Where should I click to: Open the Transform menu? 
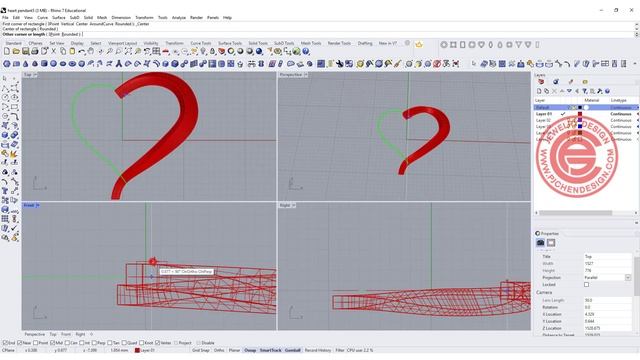(x=144, y=18)
